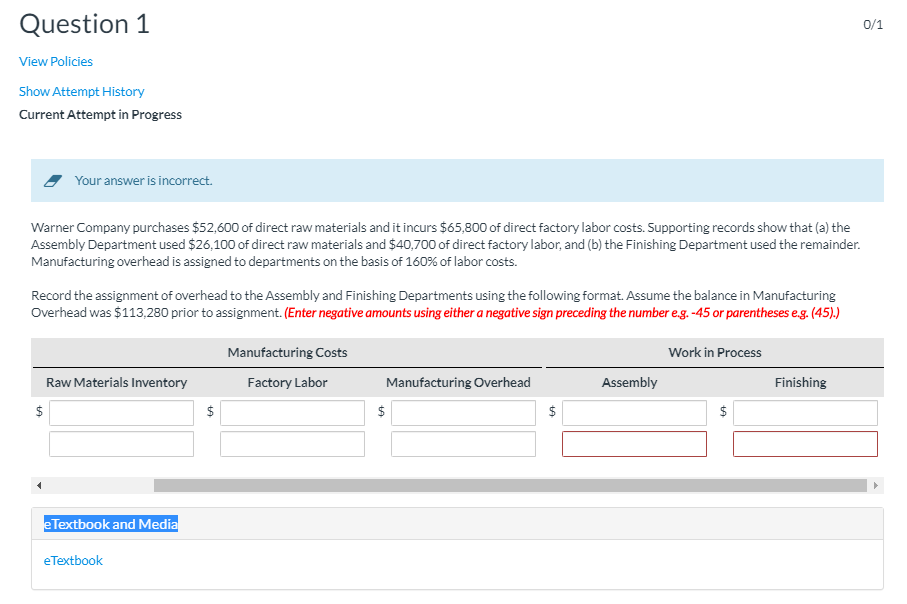The height and width of the screenshot is (604, 907).
Task: Click the red negative-amounts instruction text
Action: click(562, 312)
